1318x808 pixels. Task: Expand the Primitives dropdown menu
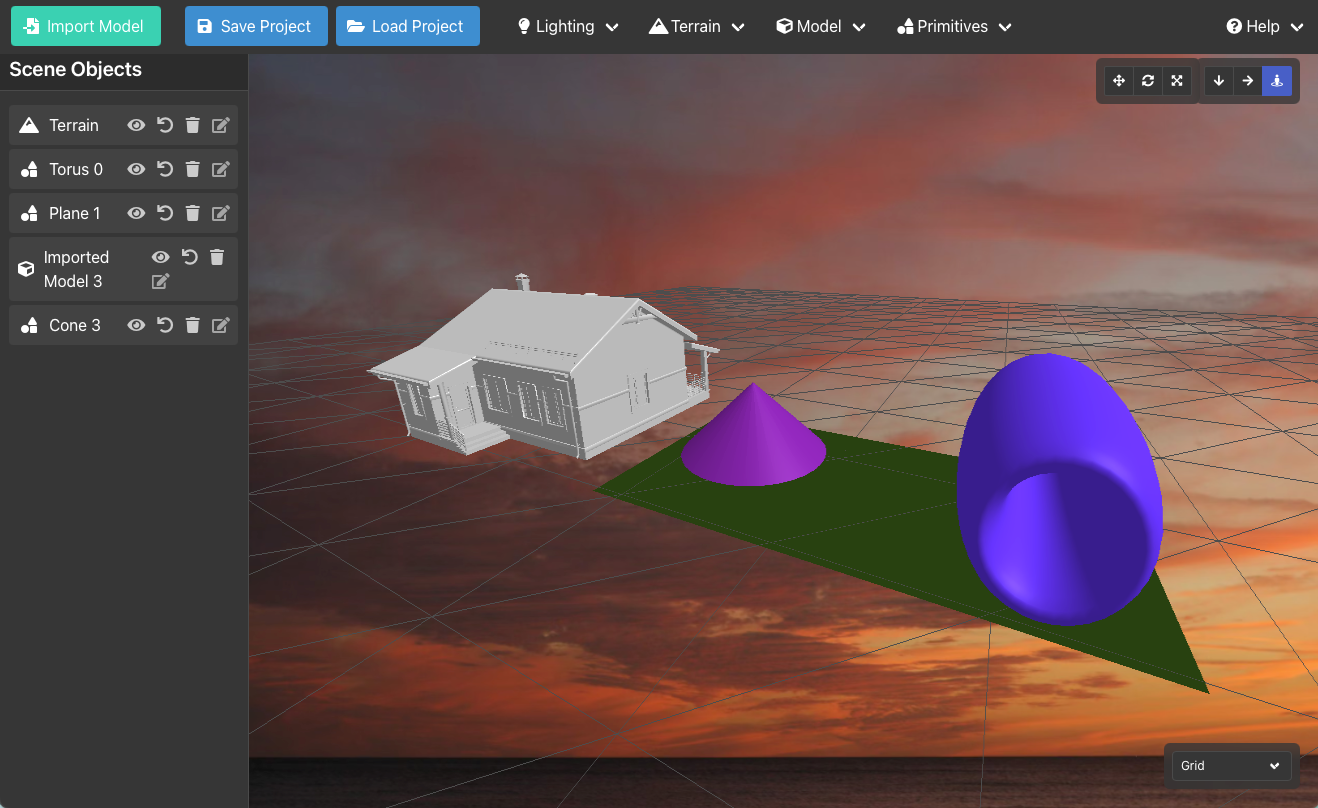point(954,27)
